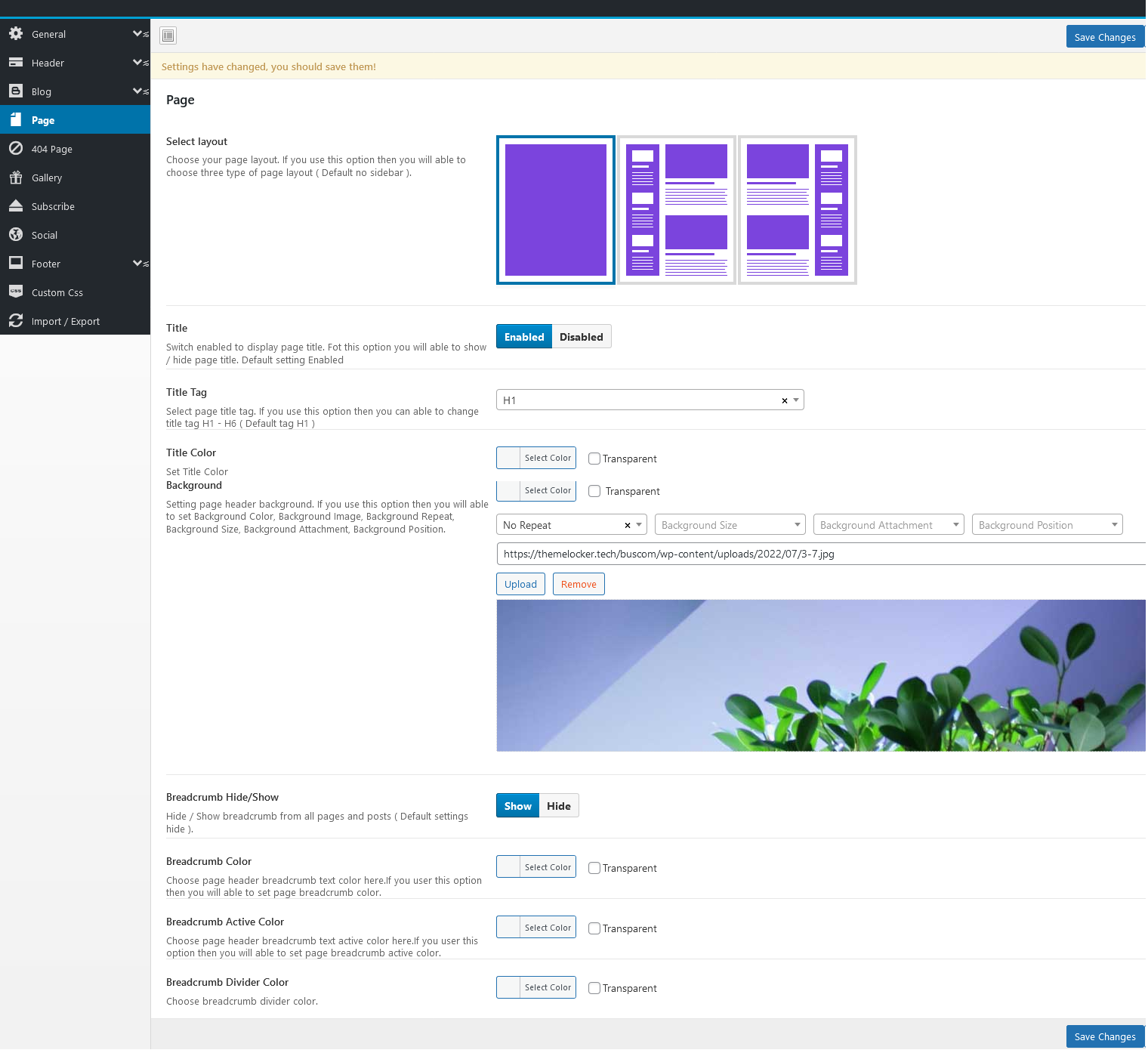Click the Social globe icon

[x=16, y=235]
